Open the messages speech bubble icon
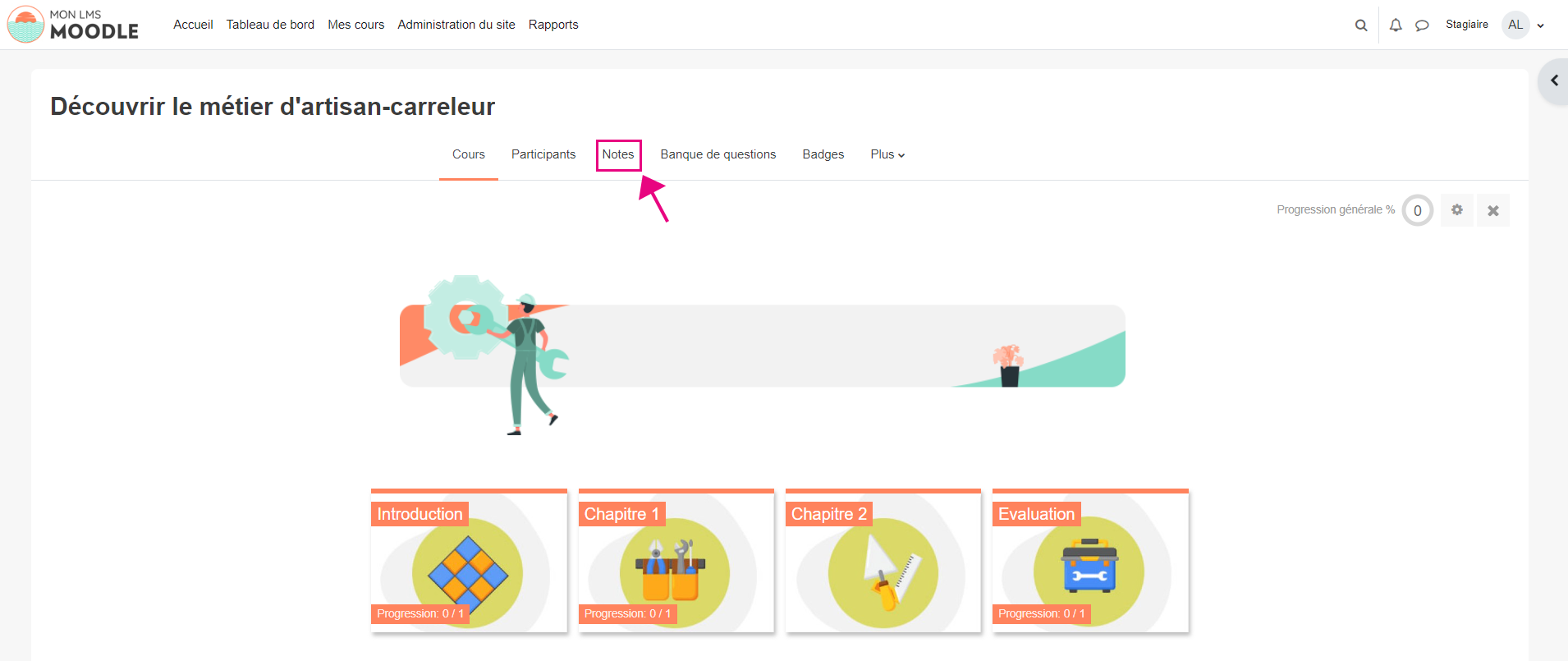1568x661 pixels. pyautogui.click(x=1422, y=25)
